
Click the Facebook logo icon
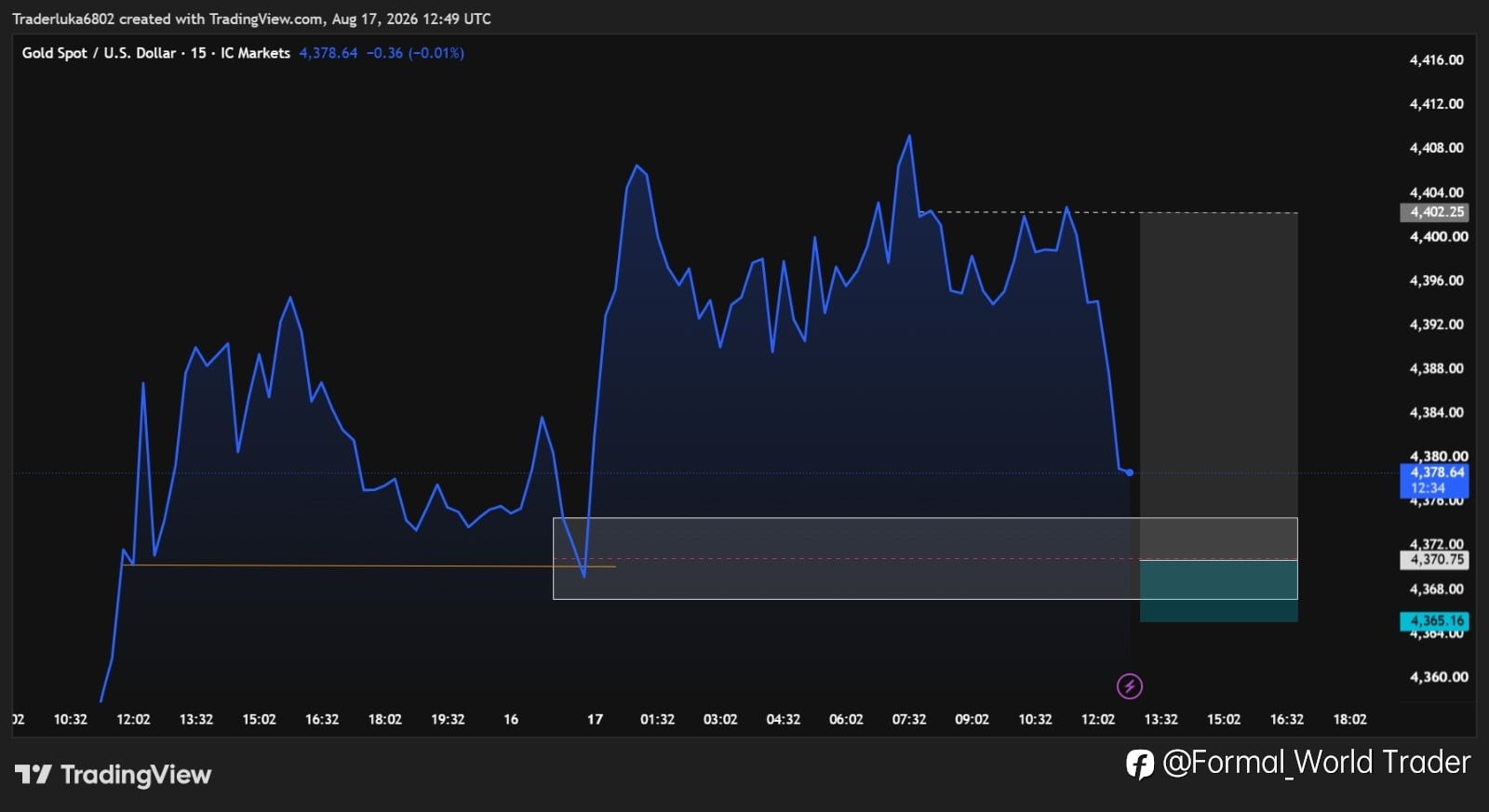click(x=1140, y=764)
